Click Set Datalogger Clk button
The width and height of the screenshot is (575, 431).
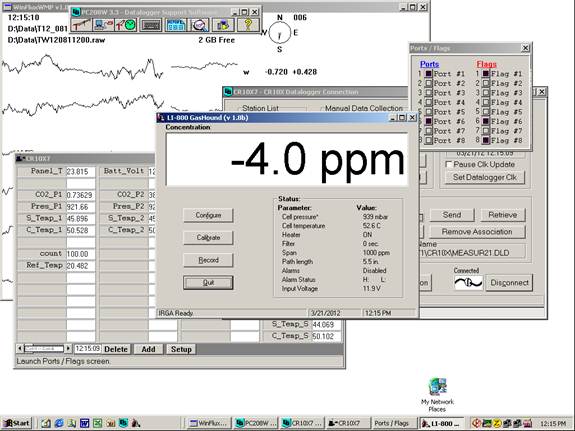coord(485,177)
